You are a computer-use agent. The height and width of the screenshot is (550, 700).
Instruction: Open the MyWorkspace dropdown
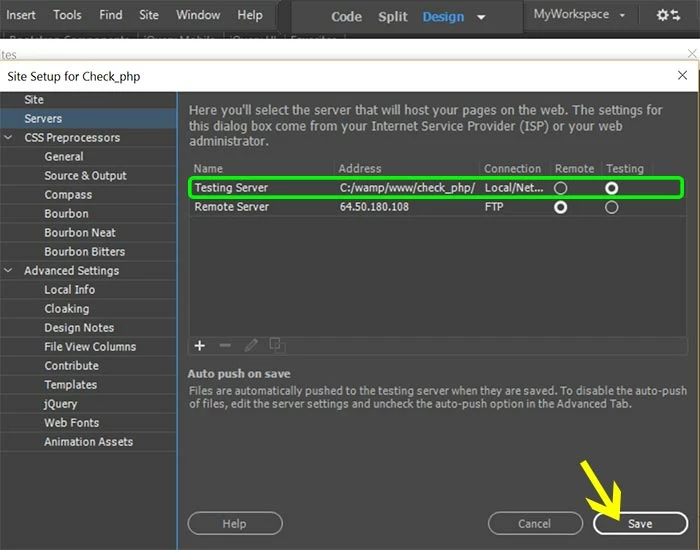[x=579, y=15]
